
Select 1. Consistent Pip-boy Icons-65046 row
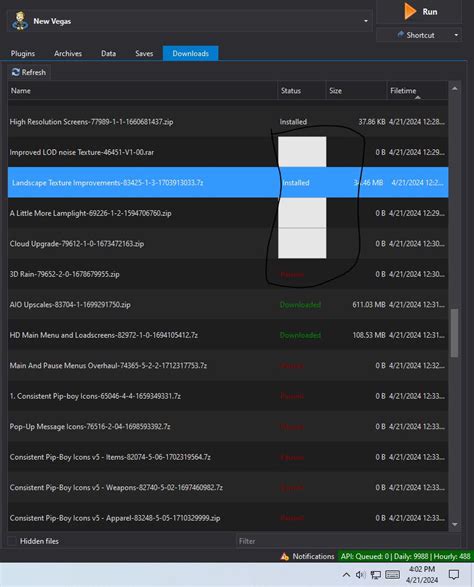[228, 396]
